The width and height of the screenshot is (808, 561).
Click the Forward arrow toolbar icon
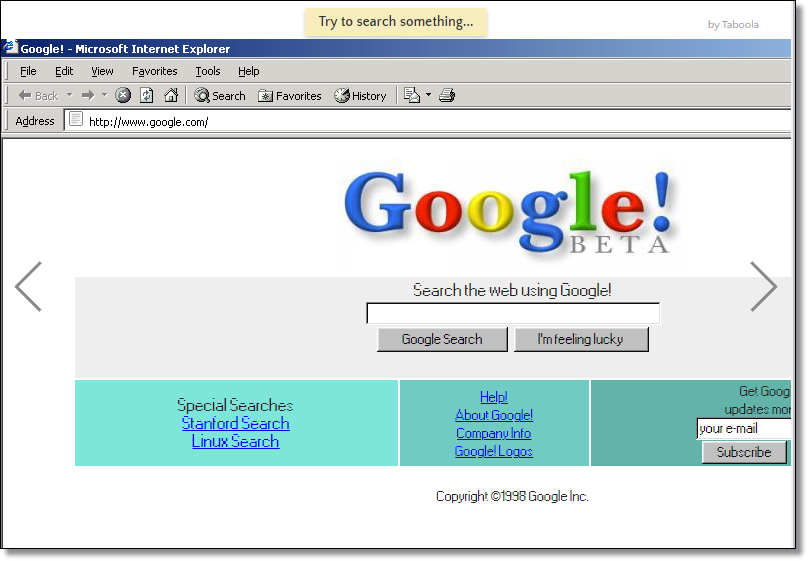coord(88,95)
